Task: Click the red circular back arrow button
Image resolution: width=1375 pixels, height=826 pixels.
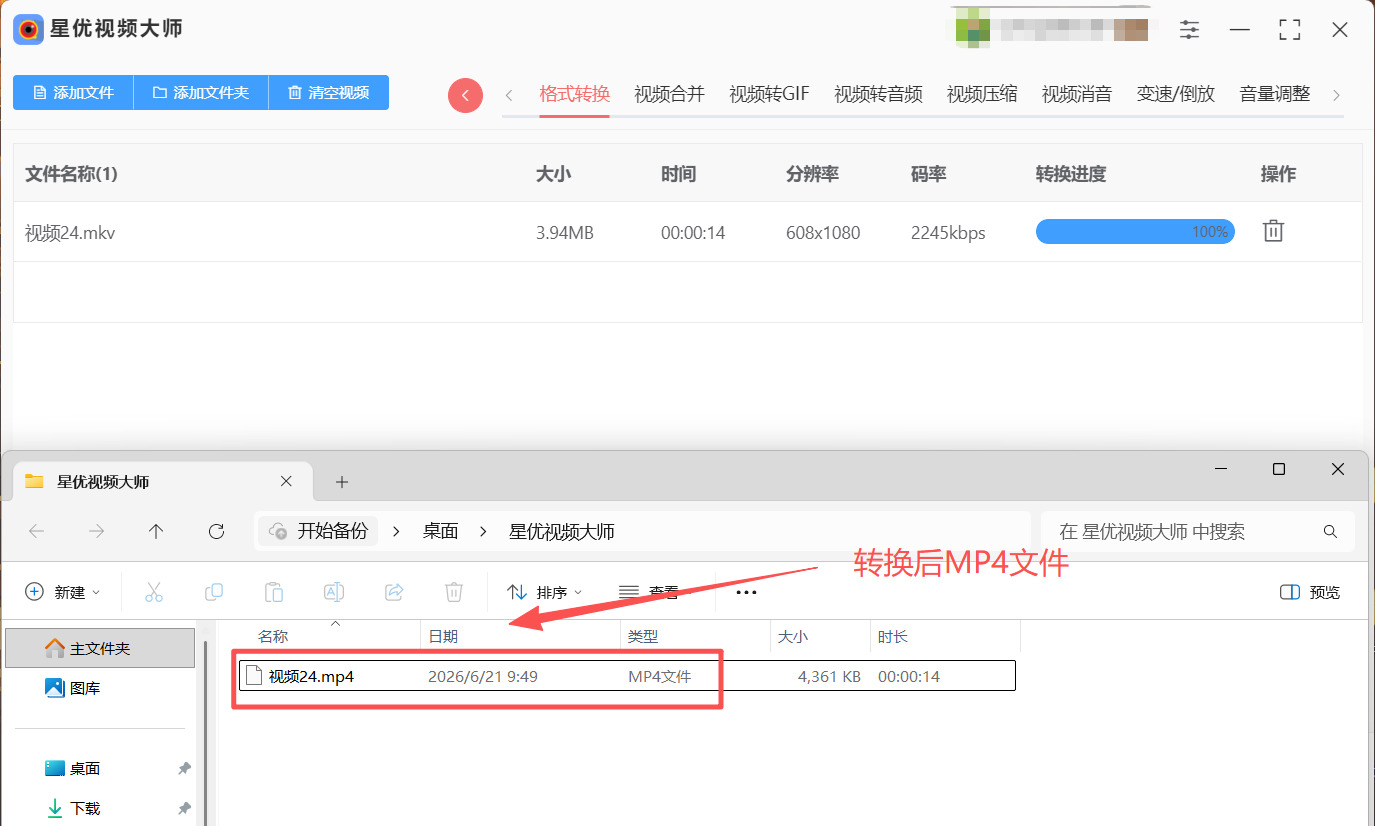Action: [465, 95]
